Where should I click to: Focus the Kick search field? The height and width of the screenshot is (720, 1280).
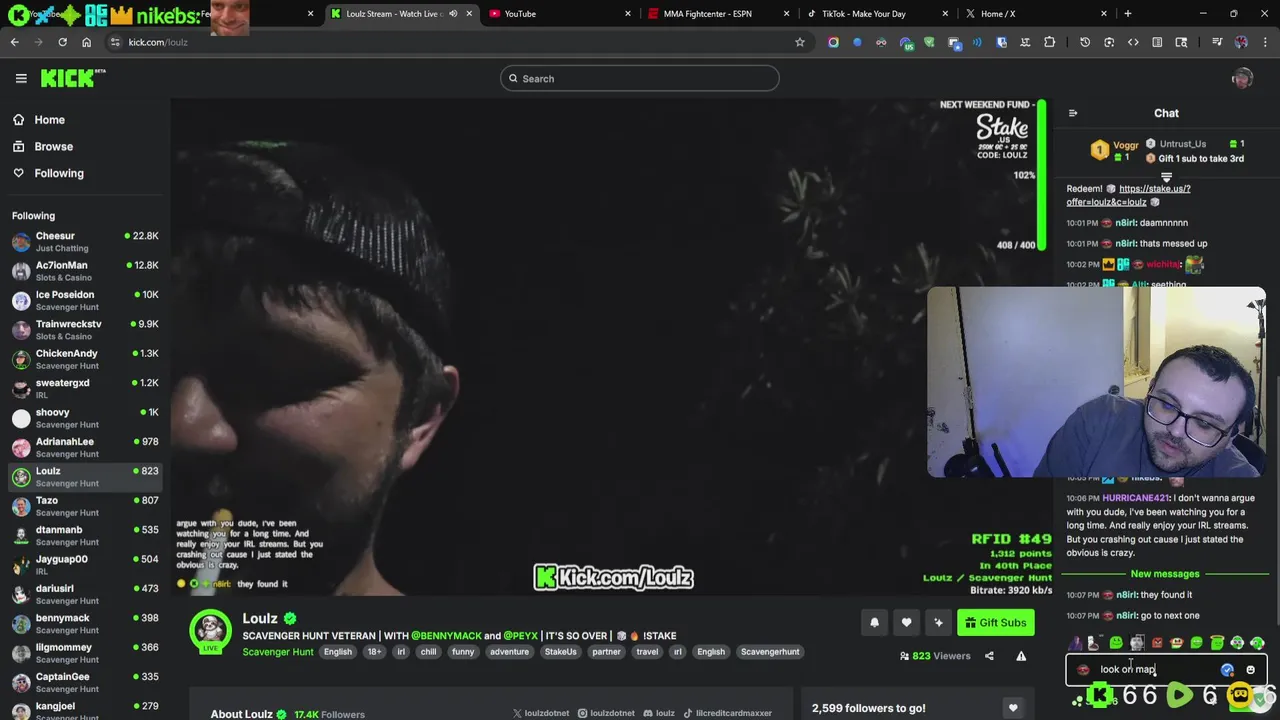640,79
